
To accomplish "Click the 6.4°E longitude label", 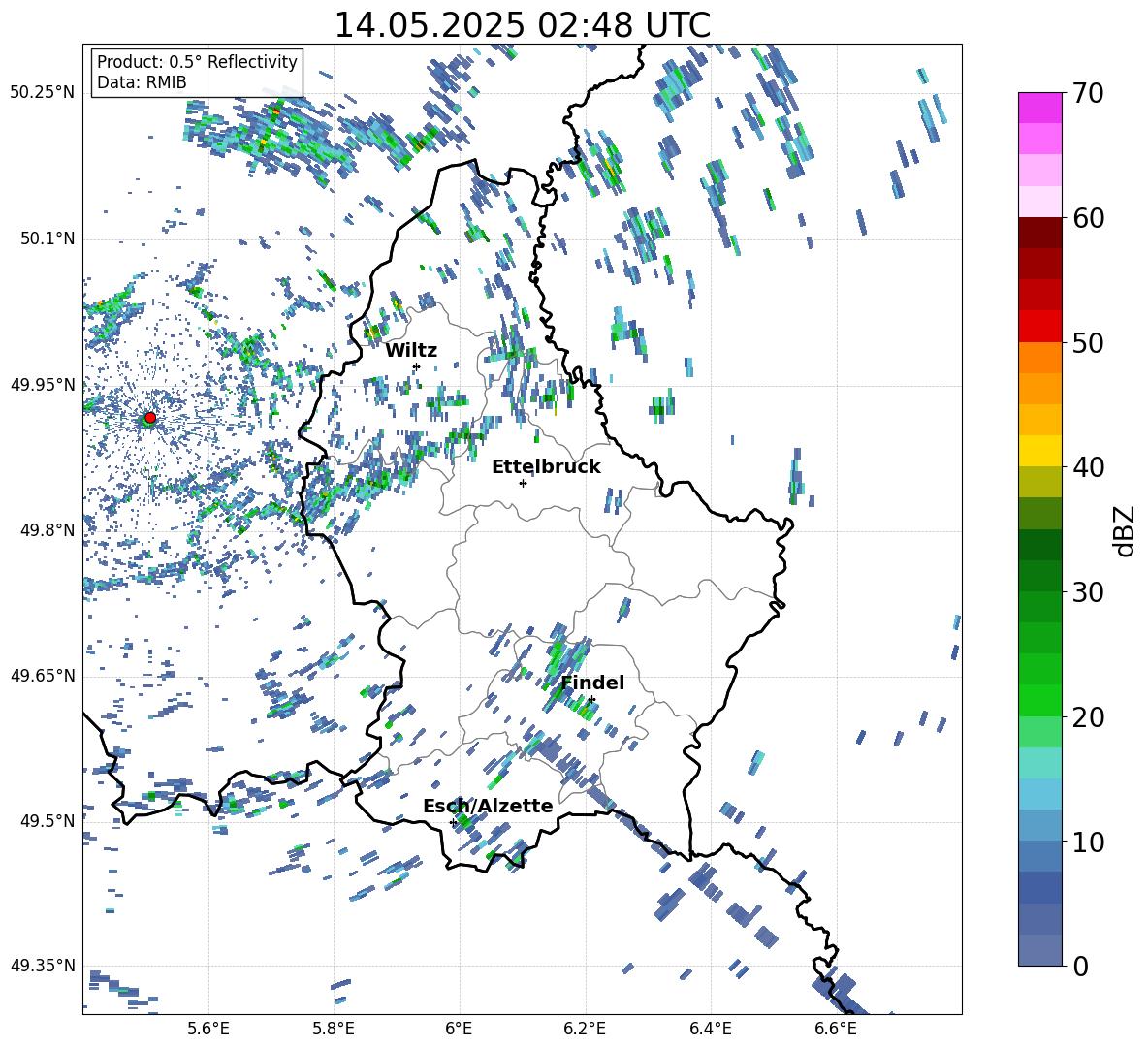I will tap(710, 1029).
